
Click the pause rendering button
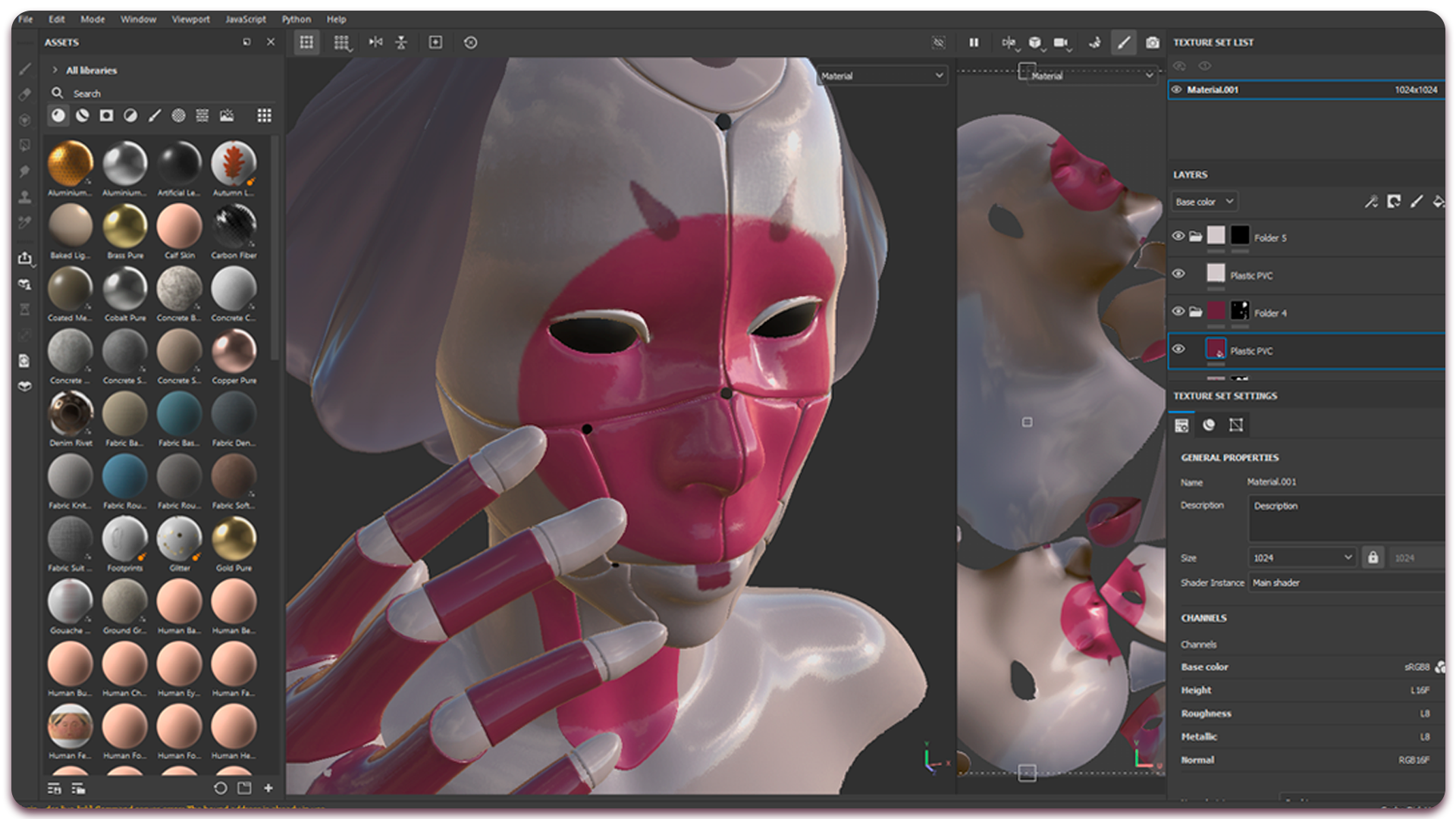pos(974,42)
